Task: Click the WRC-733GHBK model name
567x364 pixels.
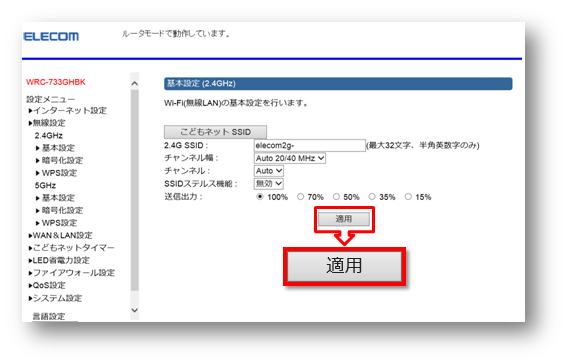Action: coord(56,82)
